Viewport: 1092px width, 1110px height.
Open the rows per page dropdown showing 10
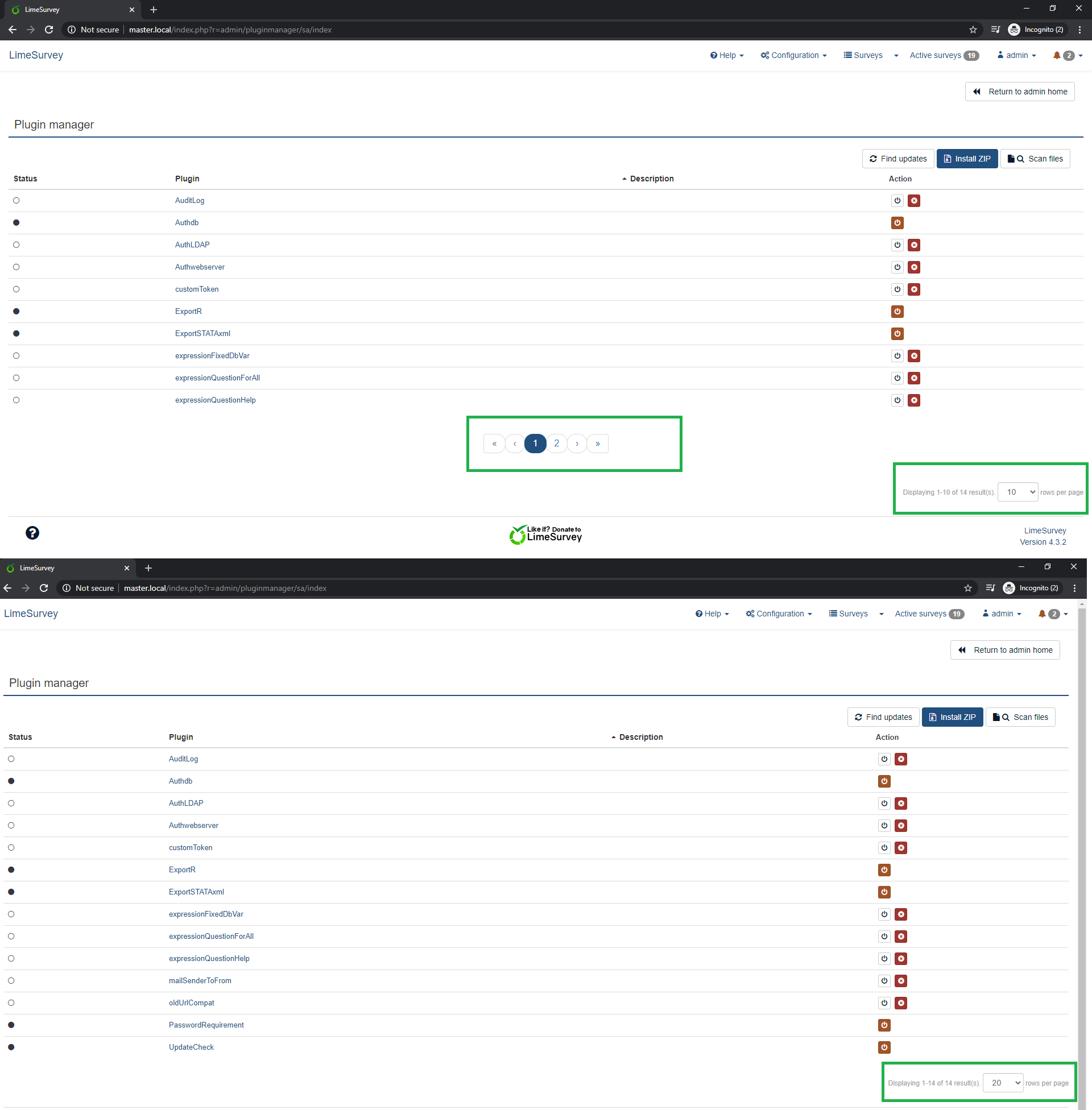1017,492
